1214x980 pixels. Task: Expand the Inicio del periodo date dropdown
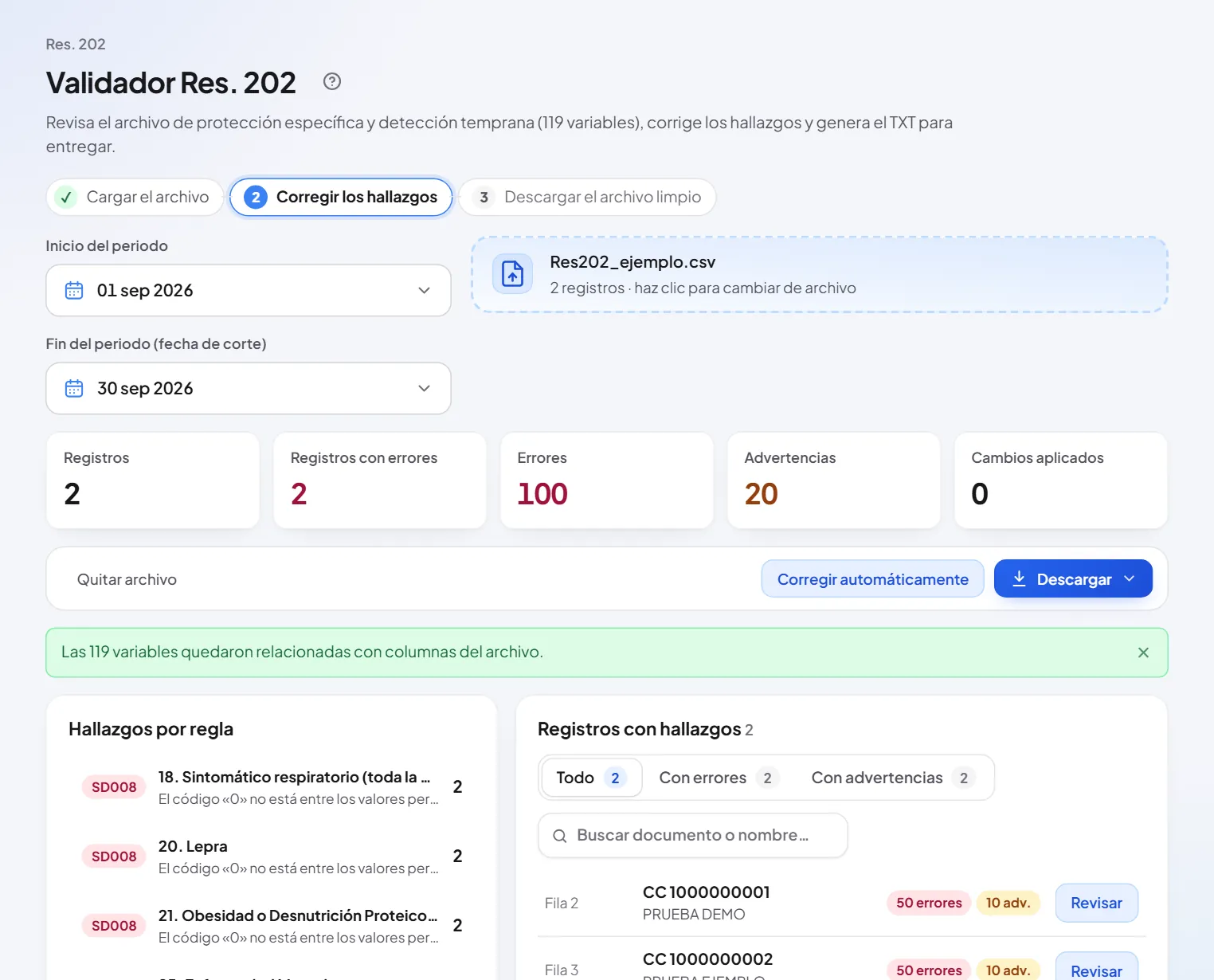pyautogui.click(x=424, y=290)
